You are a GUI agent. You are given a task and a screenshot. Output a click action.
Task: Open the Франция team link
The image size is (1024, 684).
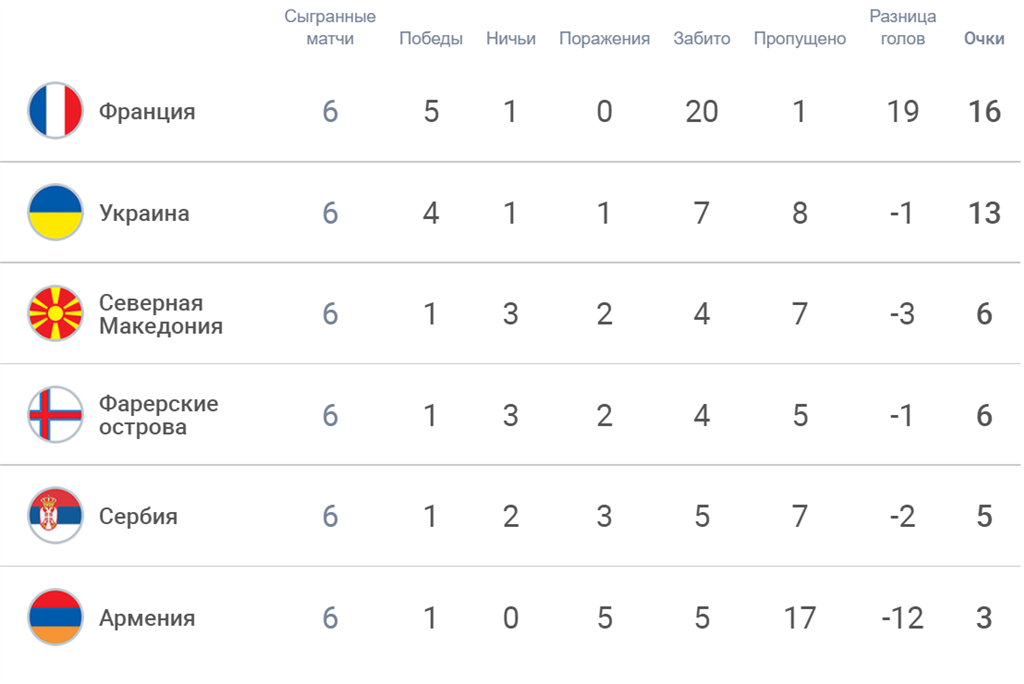coord(147,111)
